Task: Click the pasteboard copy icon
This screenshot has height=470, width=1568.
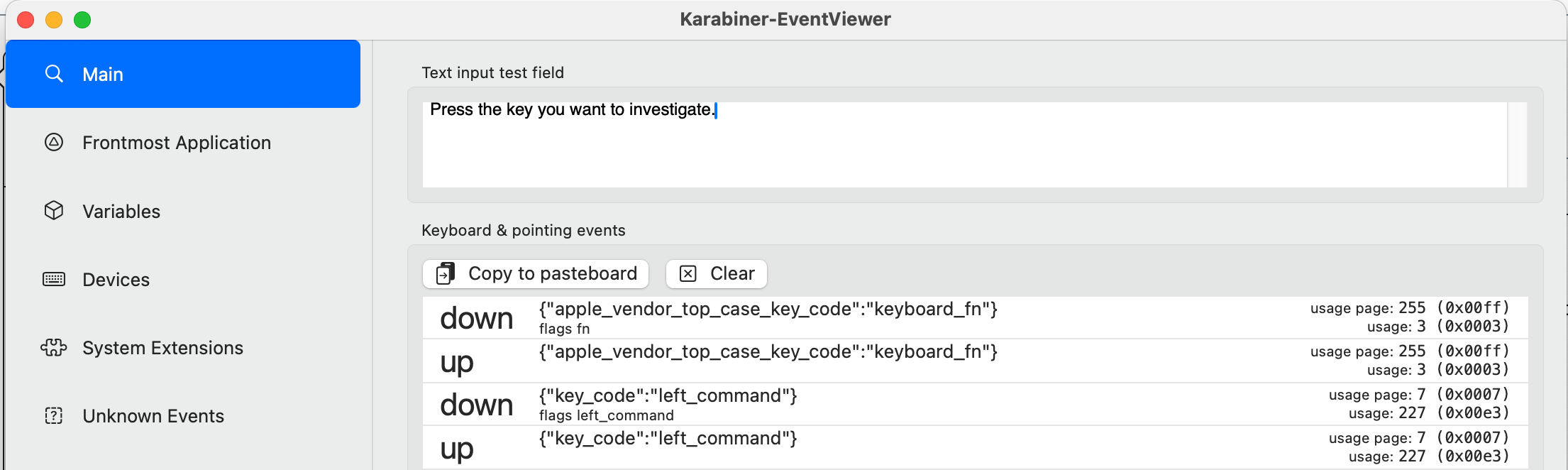Action: [x=446, y=273]
